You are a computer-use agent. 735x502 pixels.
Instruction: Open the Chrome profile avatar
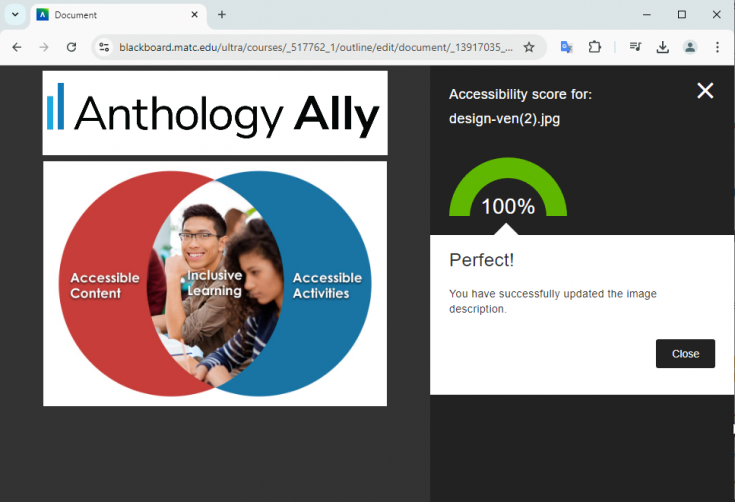pos(690,47)
